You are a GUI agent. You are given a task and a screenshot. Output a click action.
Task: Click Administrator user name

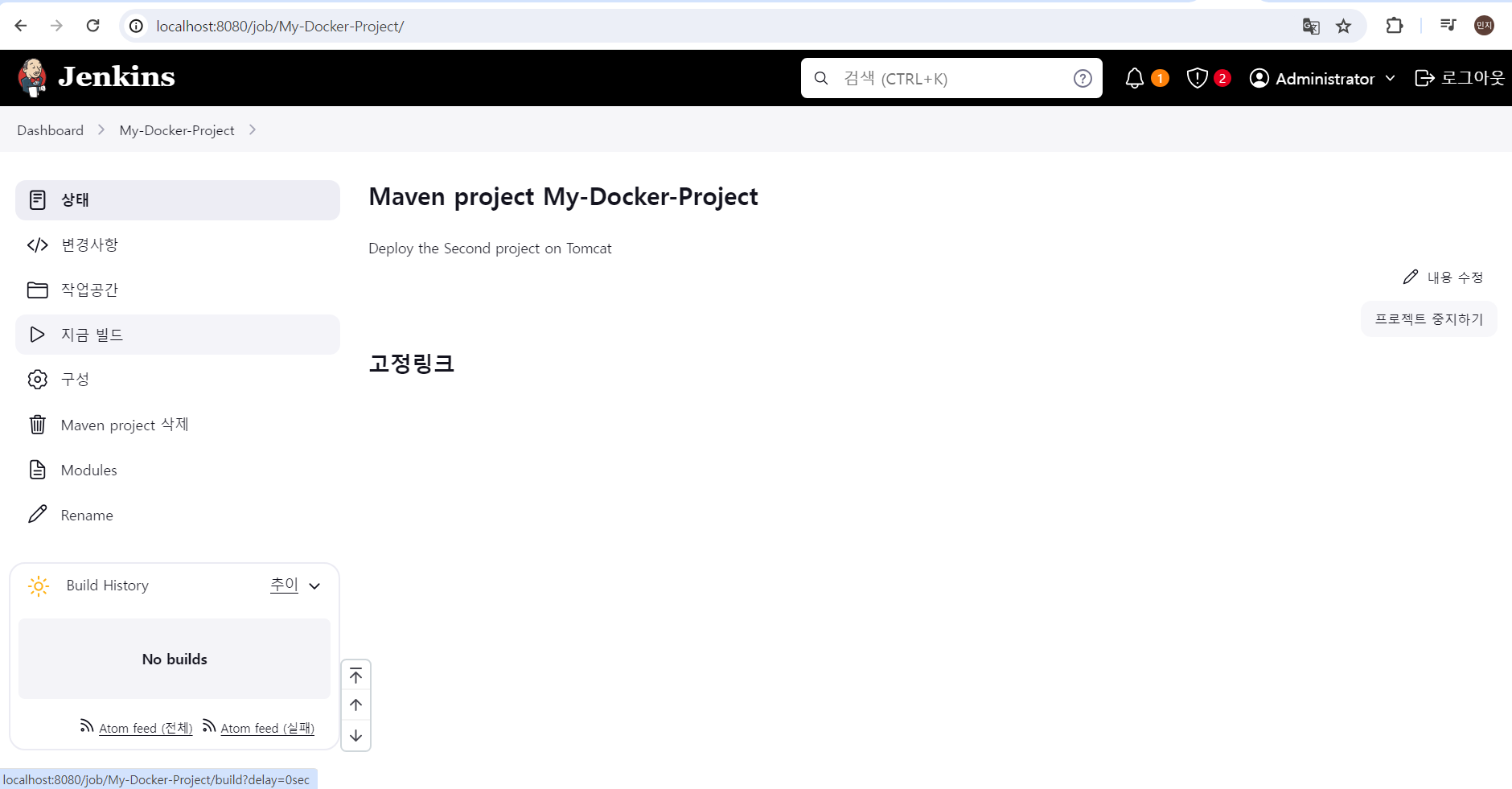(x=1325, y=78)
